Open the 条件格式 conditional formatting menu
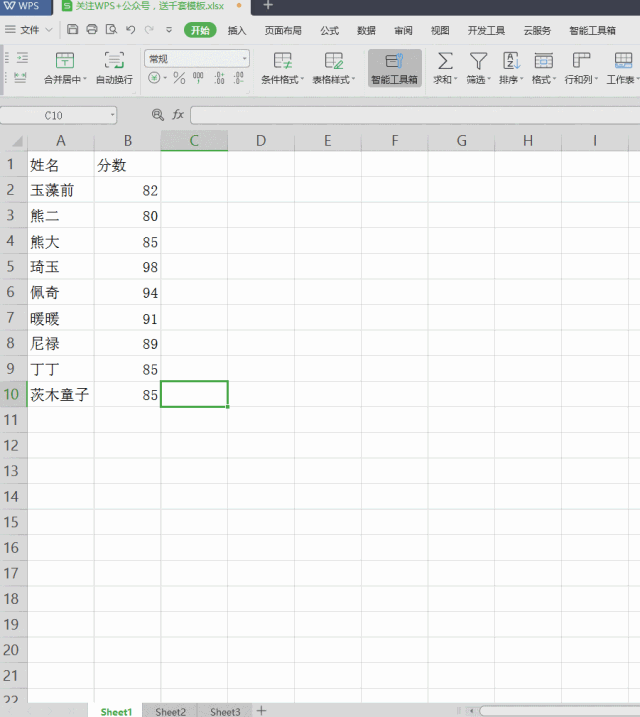 click(283, 61)
